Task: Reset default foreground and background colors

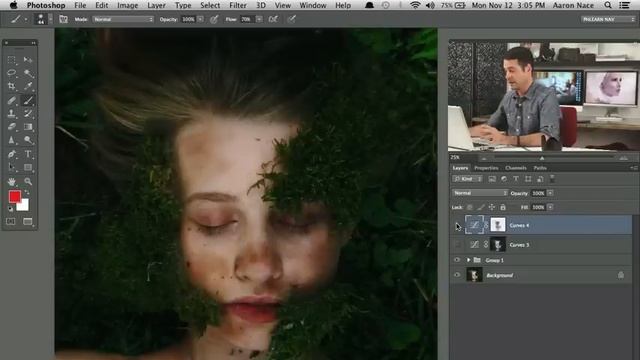Action: coord(10,209)
